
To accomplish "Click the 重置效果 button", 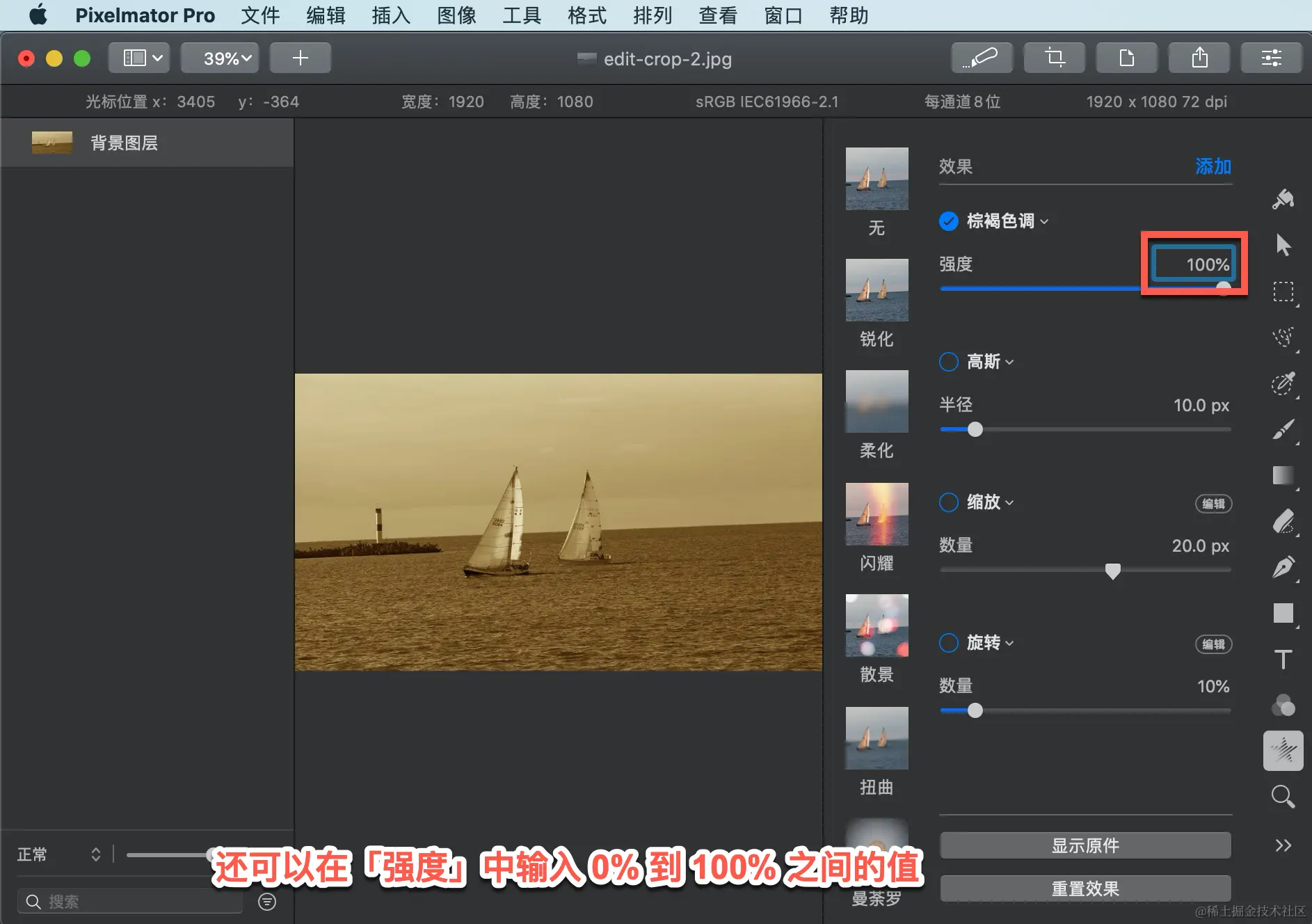I will [x=1085, y=889].
